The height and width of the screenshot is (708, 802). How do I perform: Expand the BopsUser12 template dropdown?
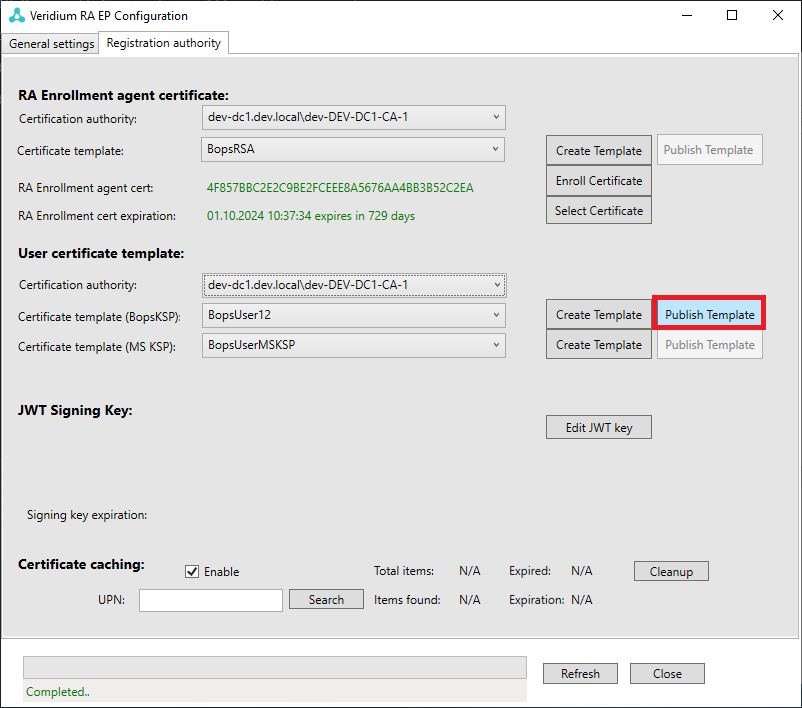(x=353, y=315)
